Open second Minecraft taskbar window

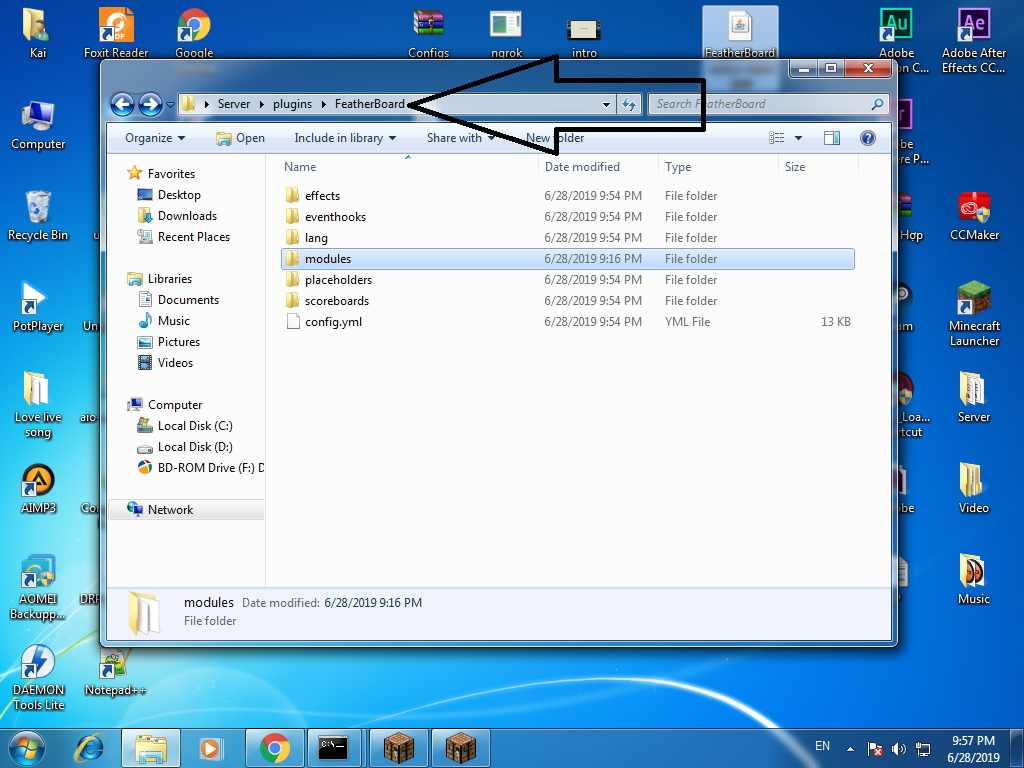[x=460, y=748]
